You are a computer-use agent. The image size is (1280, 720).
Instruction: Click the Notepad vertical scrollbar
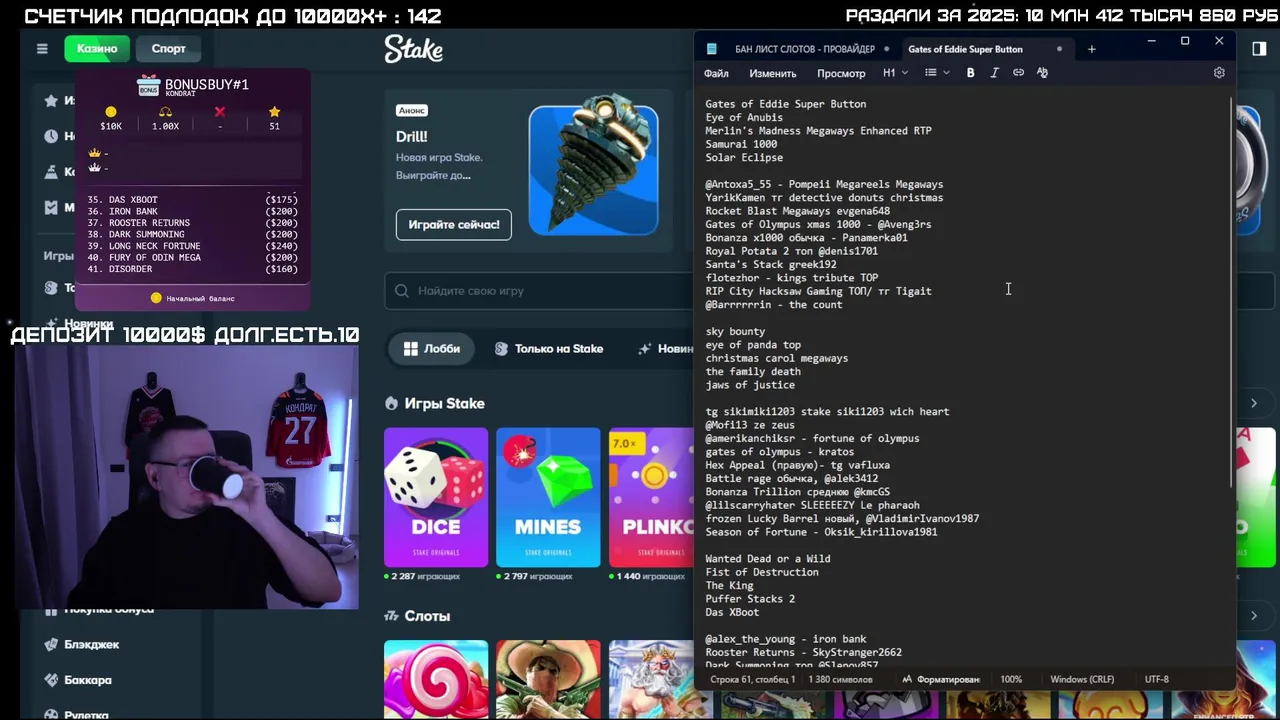tap(1231, 290)
